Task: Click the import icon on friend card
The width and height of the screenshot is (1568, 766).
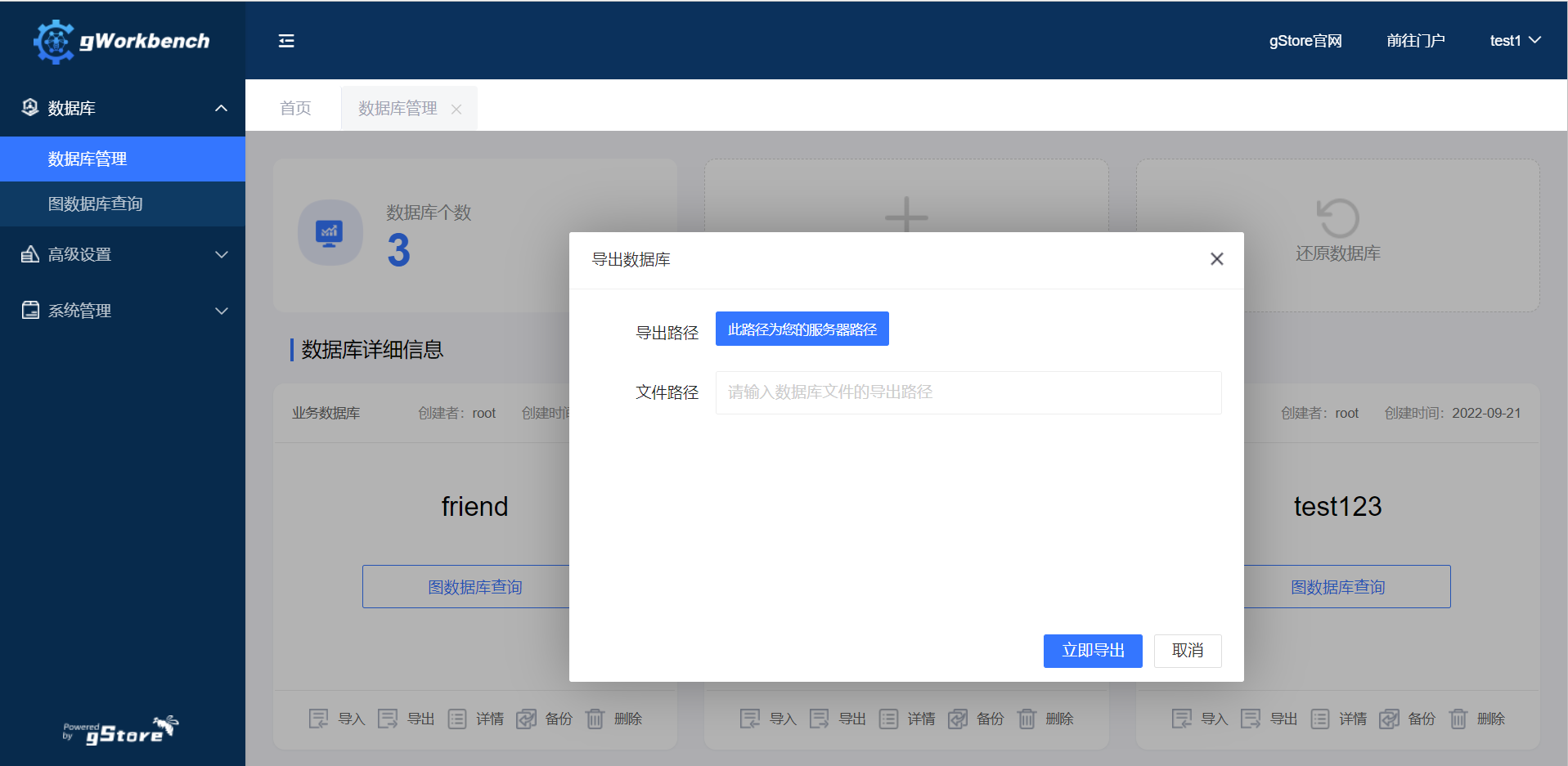Action: [x=318, y=719]
